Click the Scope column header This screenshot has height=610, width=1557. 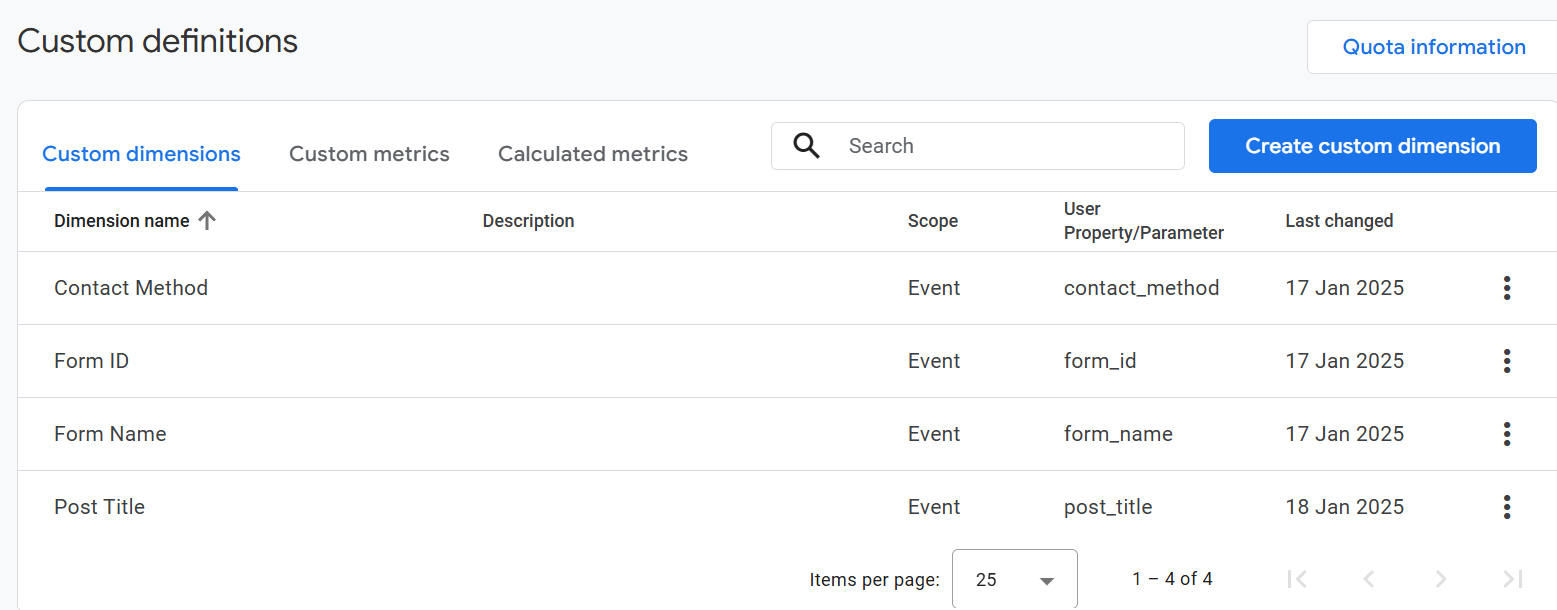point(932,220)
